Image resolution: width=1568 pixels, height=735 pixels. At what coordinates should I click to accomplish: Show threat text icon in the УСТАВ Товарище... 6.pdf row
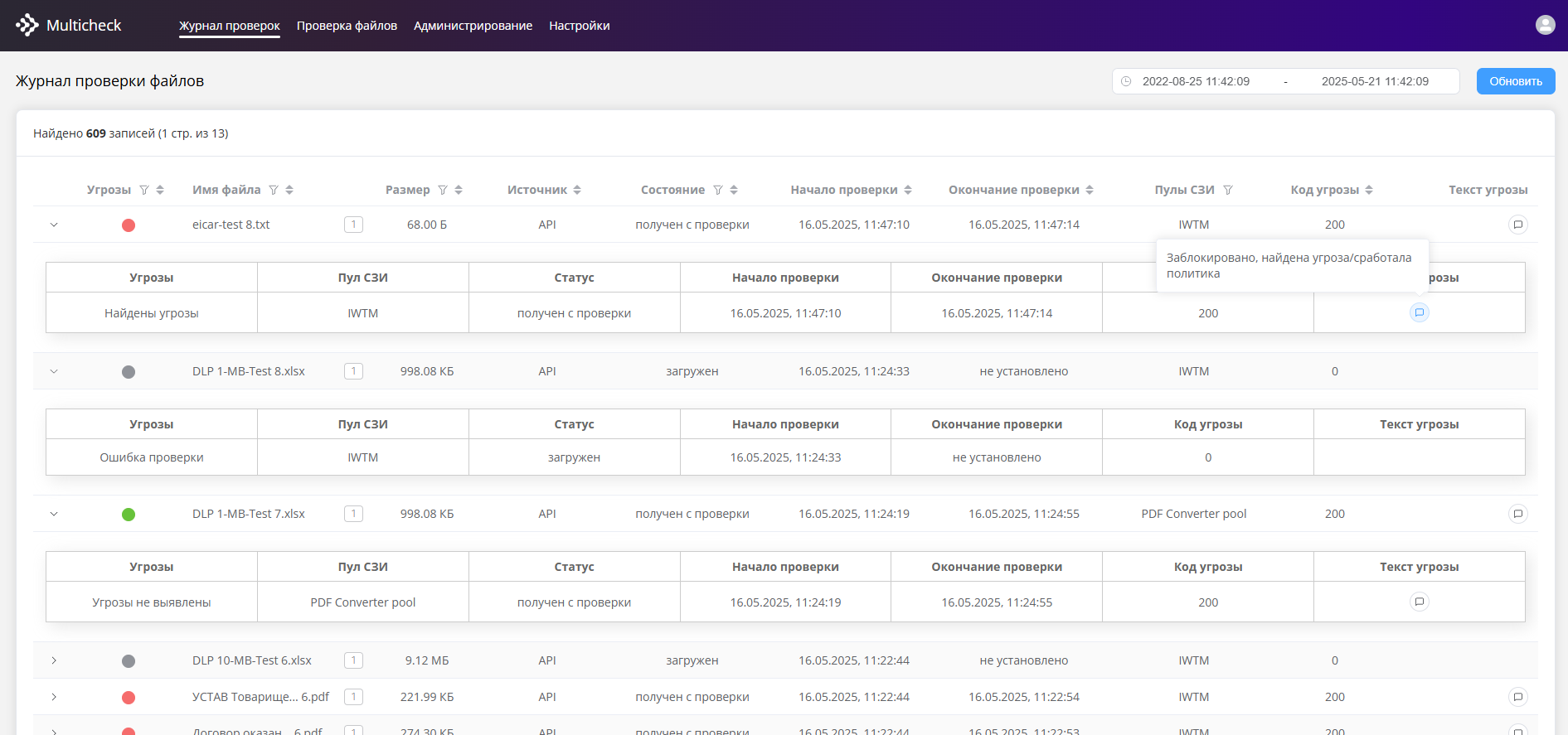tap(1517, 697)
